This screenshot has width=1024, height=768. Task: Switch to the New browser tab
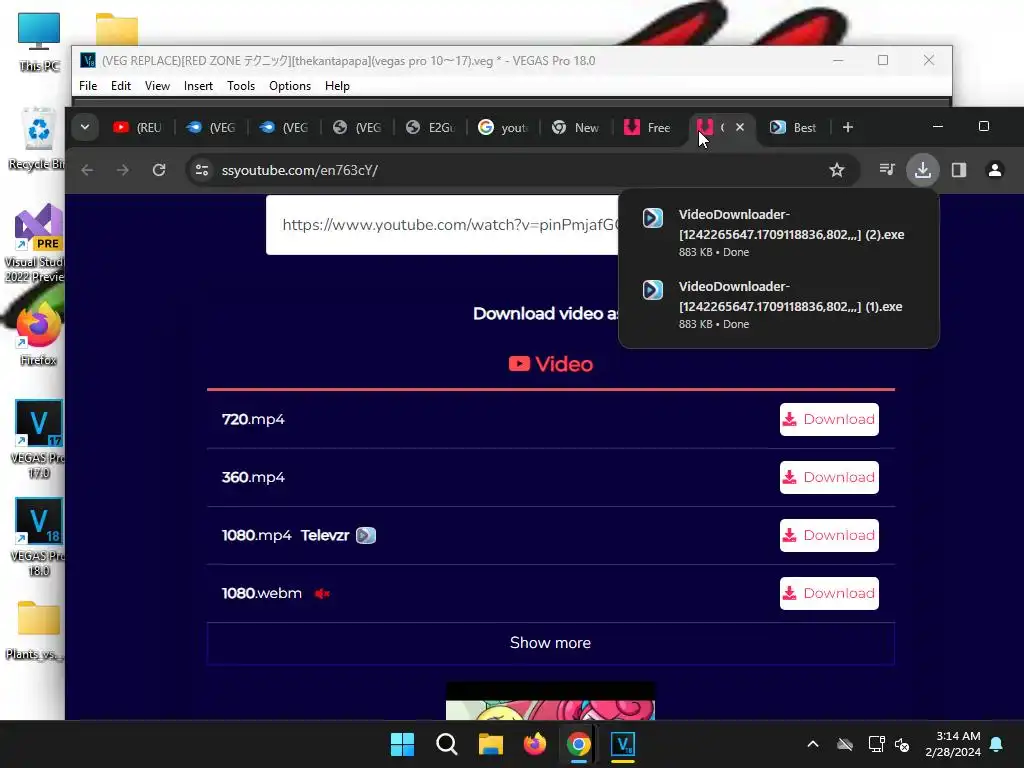pos(577,127)
